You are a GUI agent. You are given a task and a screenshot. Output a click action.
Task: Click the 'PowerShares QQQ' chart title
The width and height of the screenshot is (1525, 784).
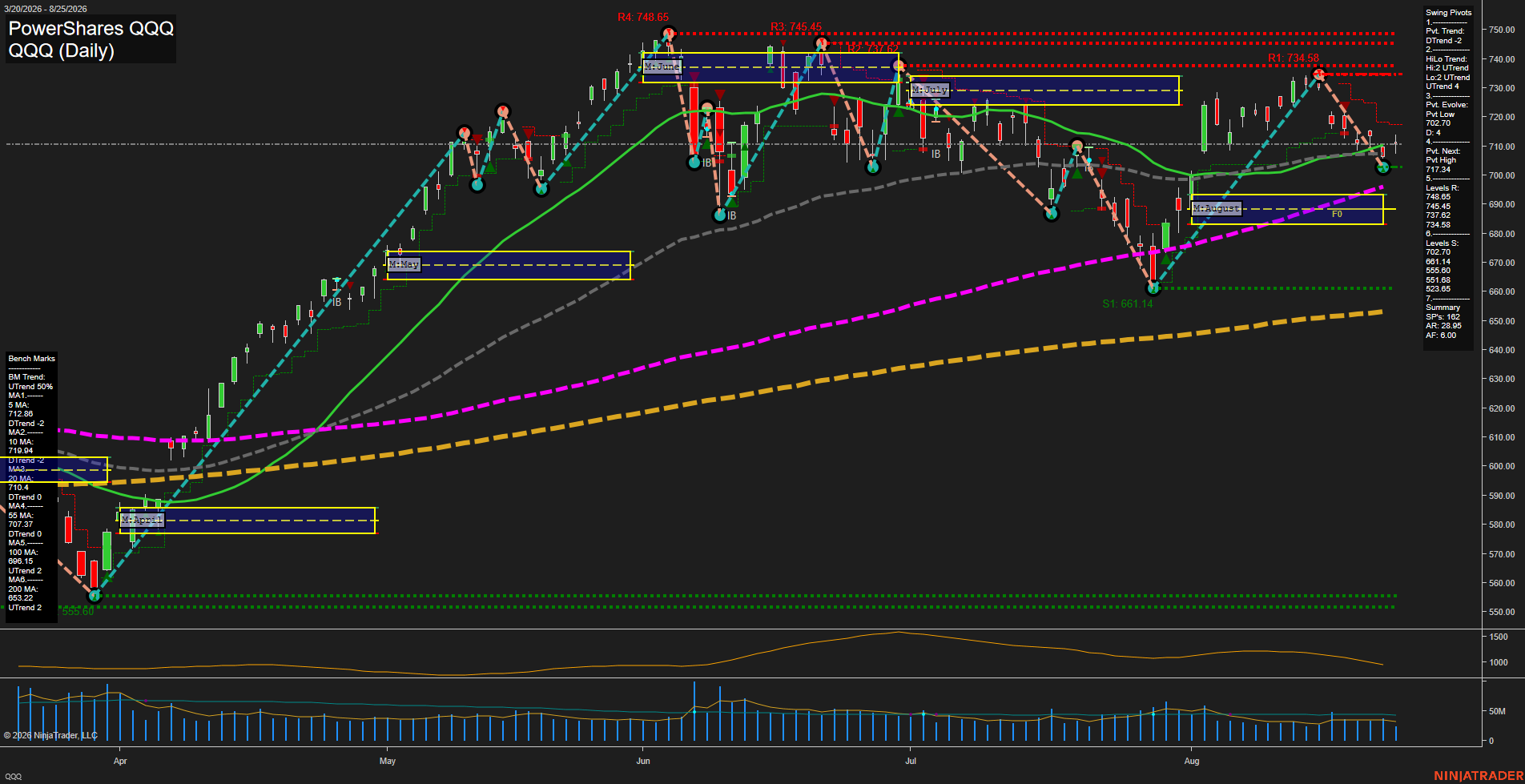coord(91,28)
